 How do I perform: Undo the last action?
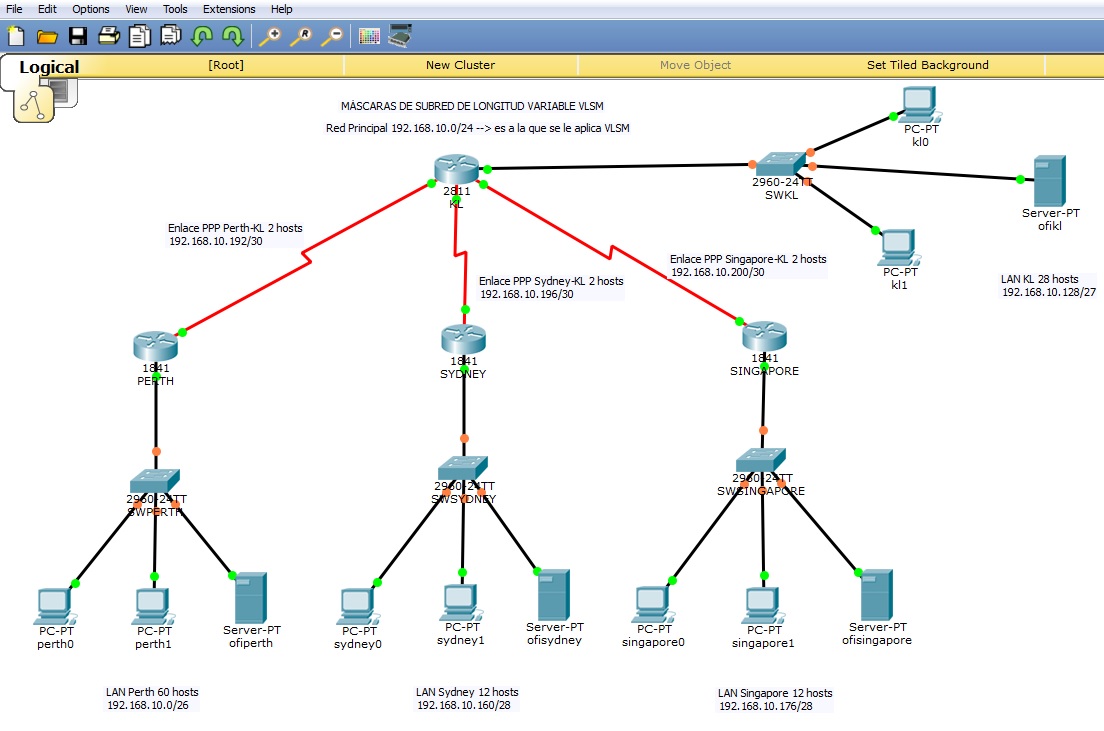(x=199, y=35)
